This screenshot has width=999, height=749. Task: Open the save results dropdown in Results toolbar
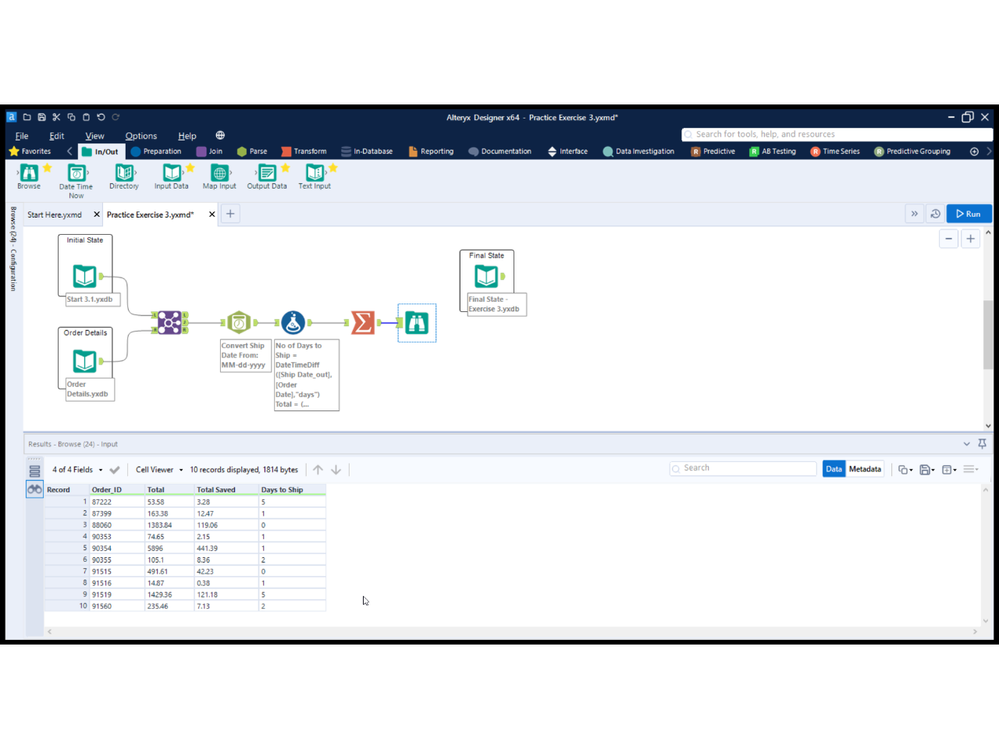(927, 469)
